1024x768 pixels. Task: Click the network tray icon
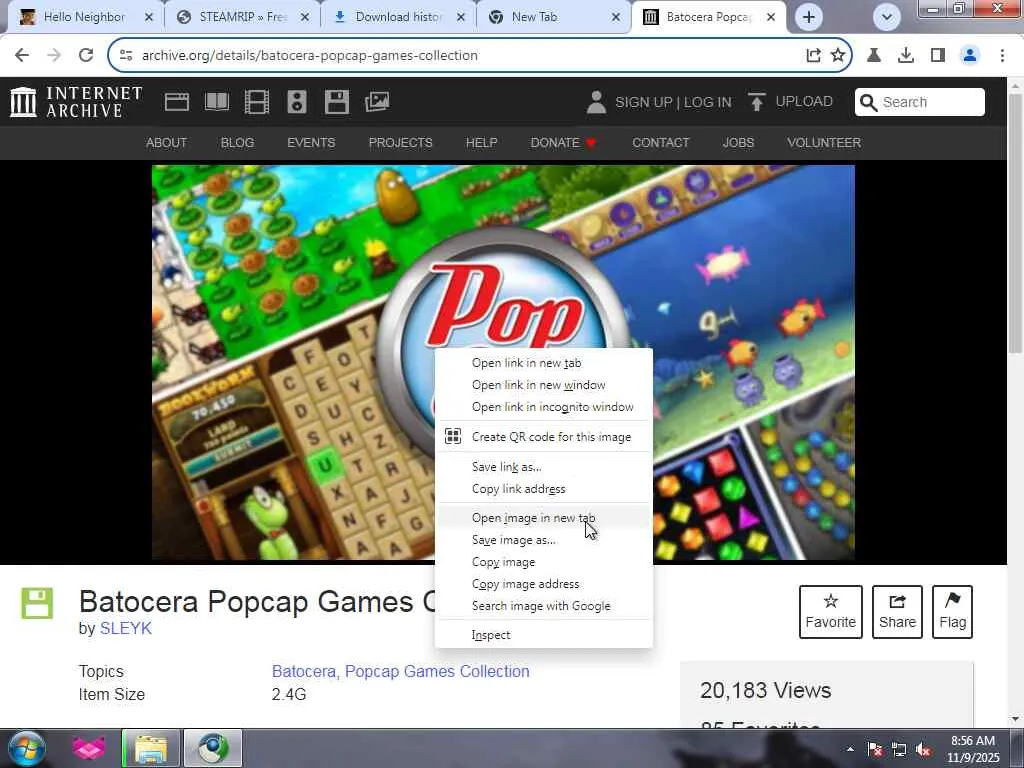899,749
